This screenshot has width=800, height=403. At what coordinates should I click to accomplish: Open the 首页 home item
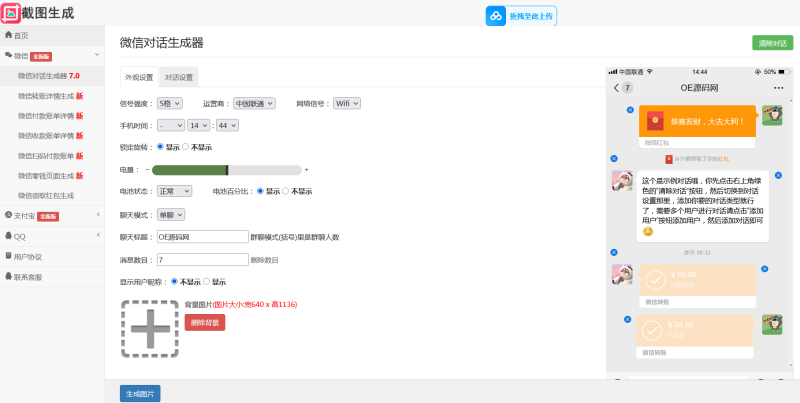52,35
